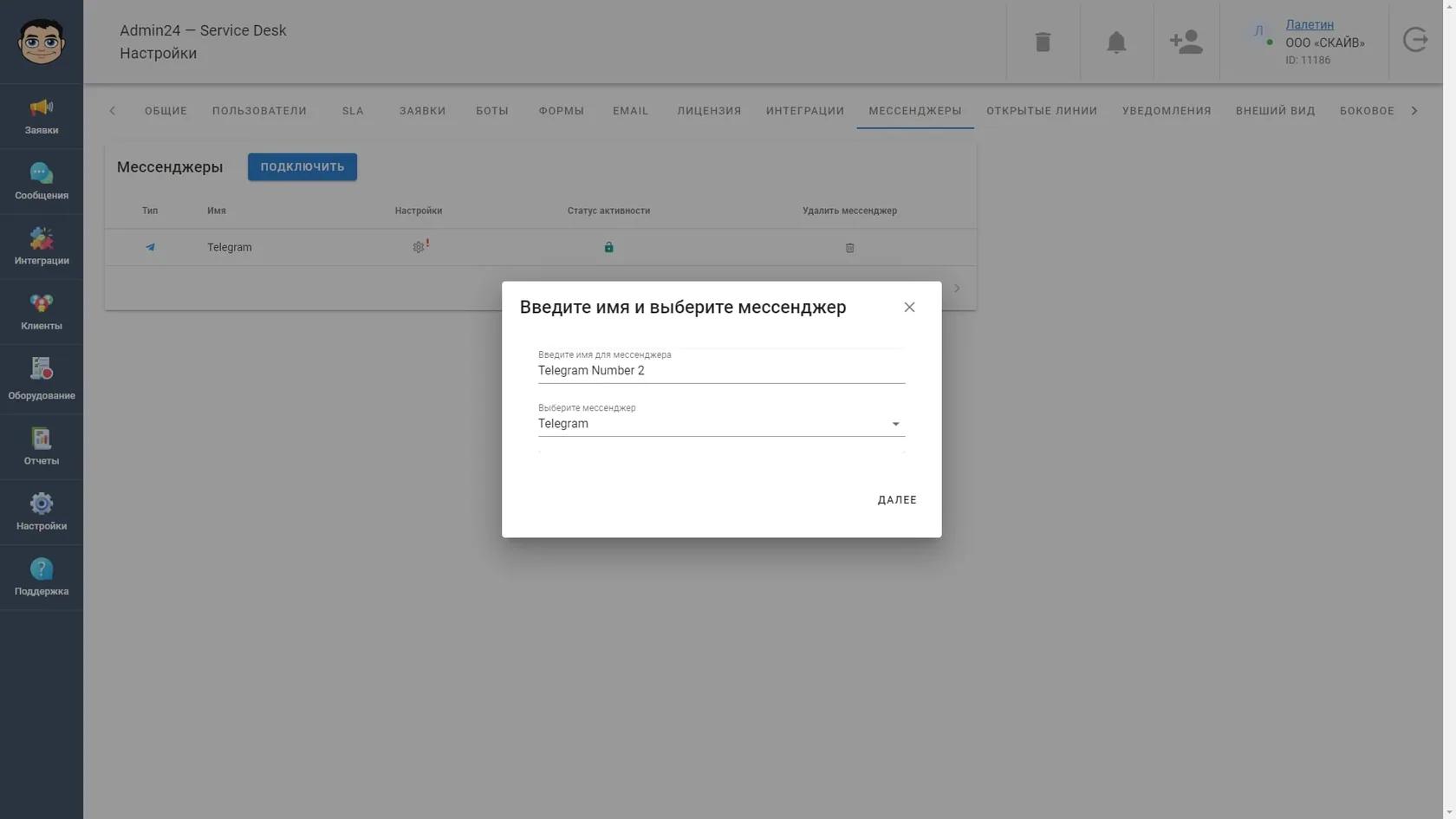
Task: Click the Telegram name cell in table
Action: [230, 247]
